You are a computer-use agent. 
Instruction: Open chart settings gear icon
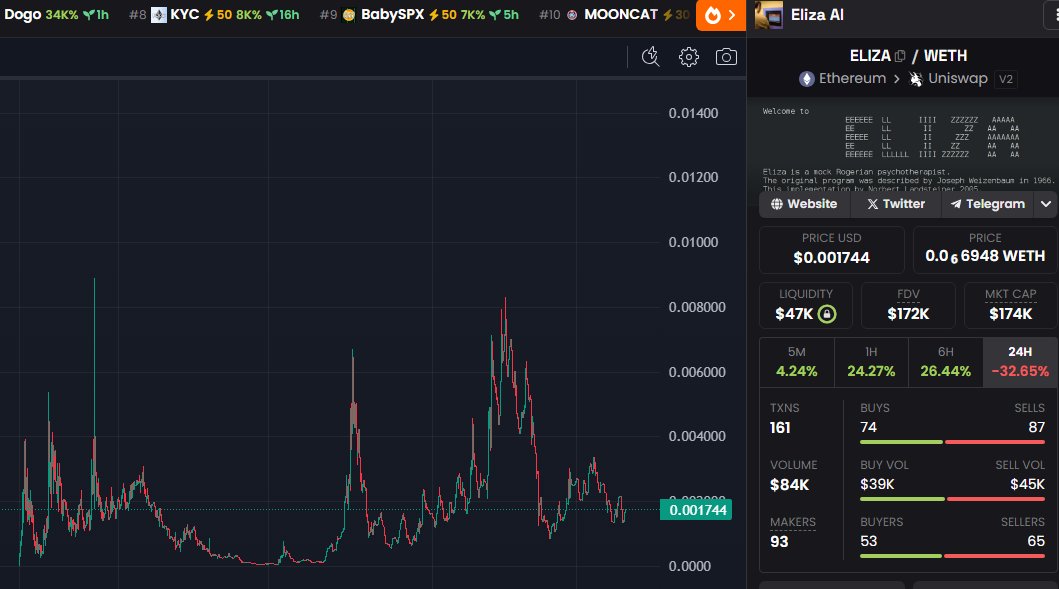(x=689, y=57)
